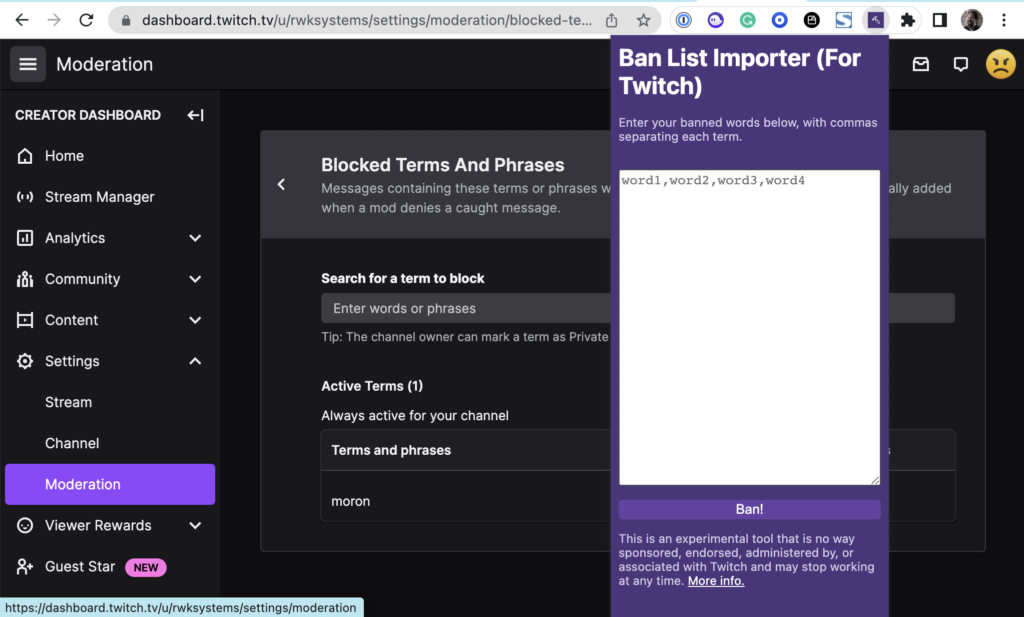Open the angry-face user avatar menu
Image resolution: width=1024 pixels, height=617 pixels.
tap(1000, 64)
